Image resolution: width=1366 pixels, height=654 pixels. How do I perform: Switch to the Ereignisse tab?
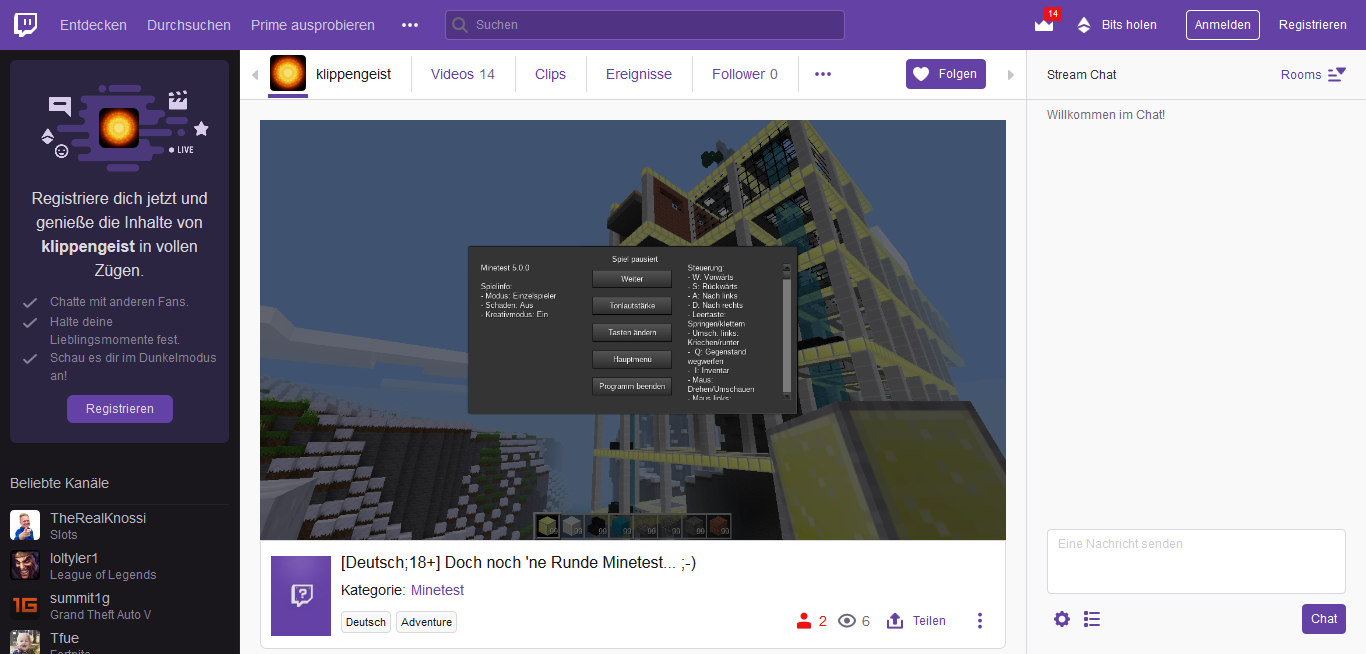[639, 74]
